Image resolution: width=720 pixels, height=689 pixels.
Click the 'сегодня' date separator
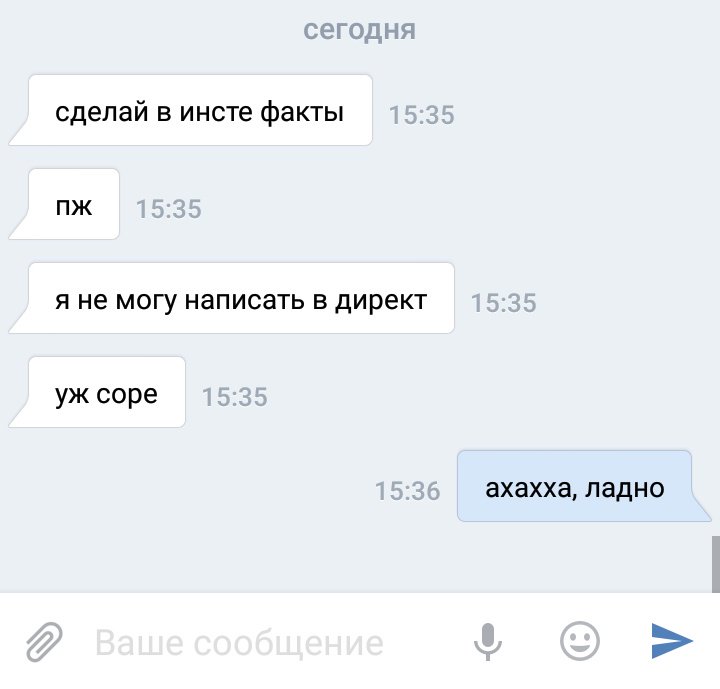[x=360, y=30]
